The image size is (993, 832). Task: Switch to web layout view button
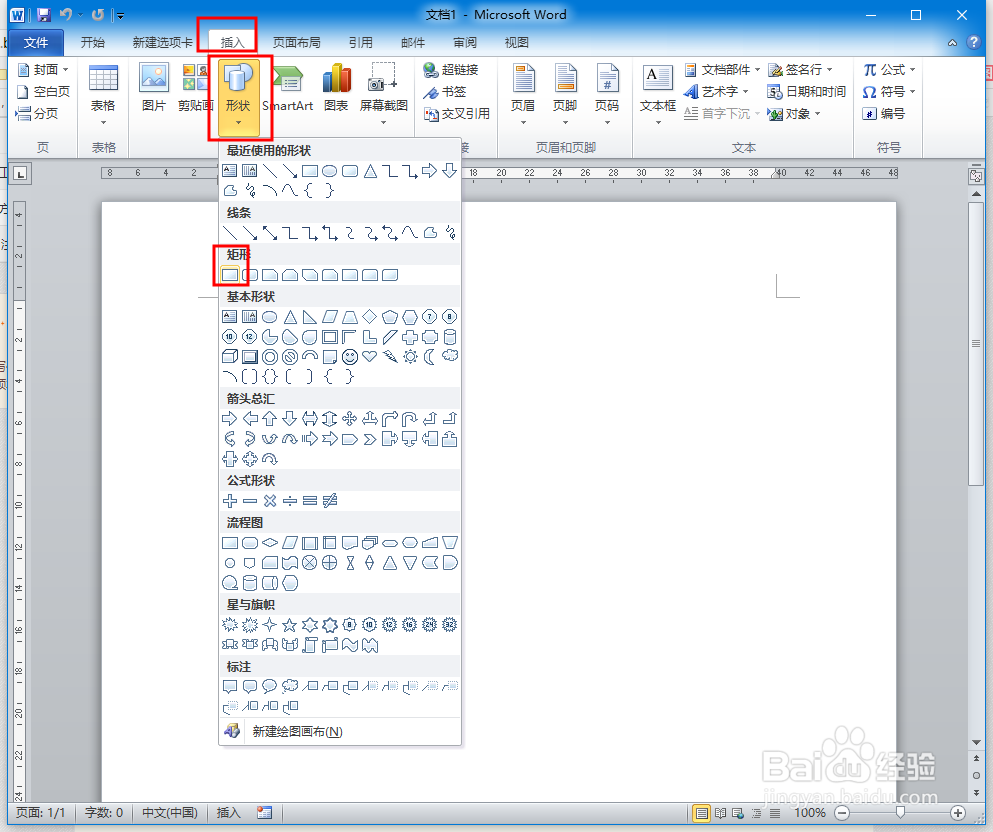[x=738, y=813]
